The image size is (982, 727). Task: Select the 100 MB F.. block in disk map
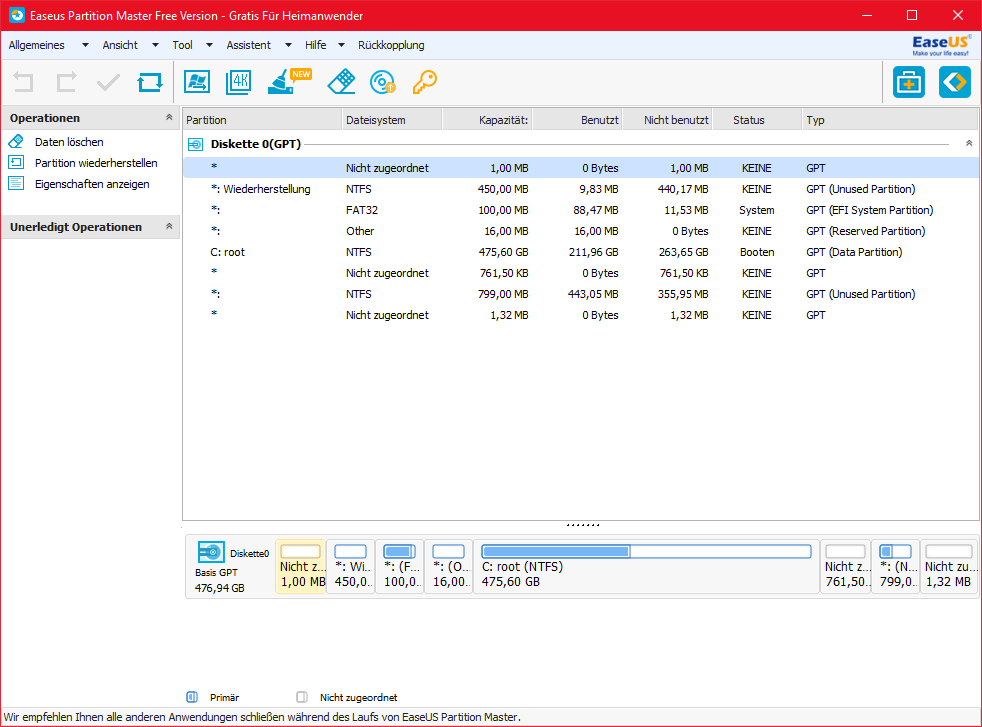pos(400,567)
